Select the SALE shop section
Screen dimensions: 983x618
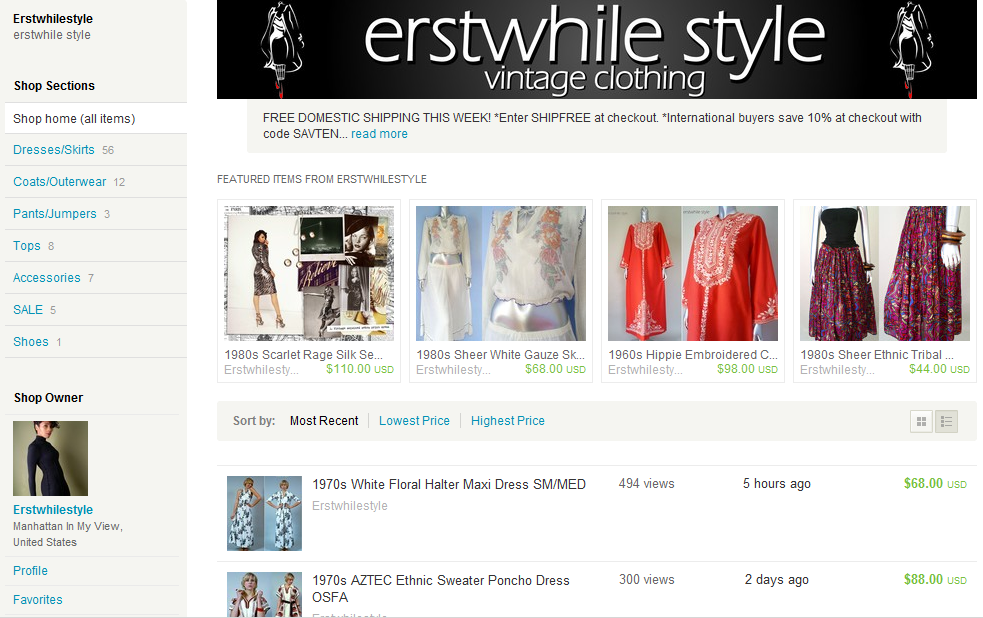click(x=28, y=310)
